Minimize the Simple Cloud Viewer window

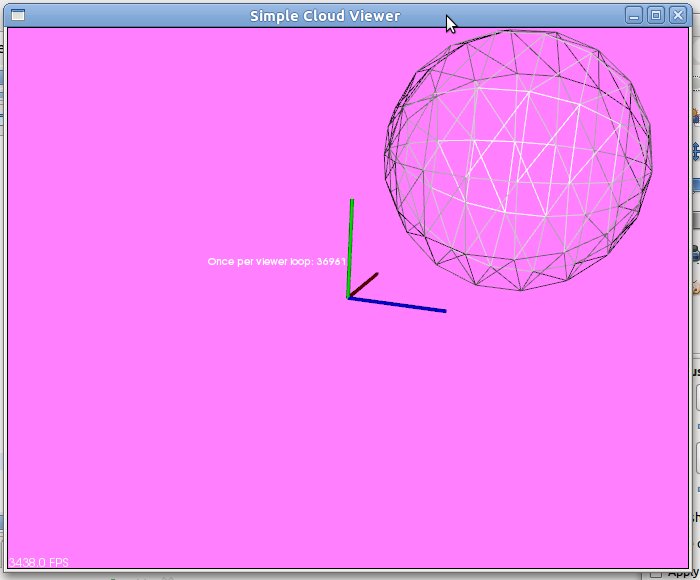click(634, 15)
